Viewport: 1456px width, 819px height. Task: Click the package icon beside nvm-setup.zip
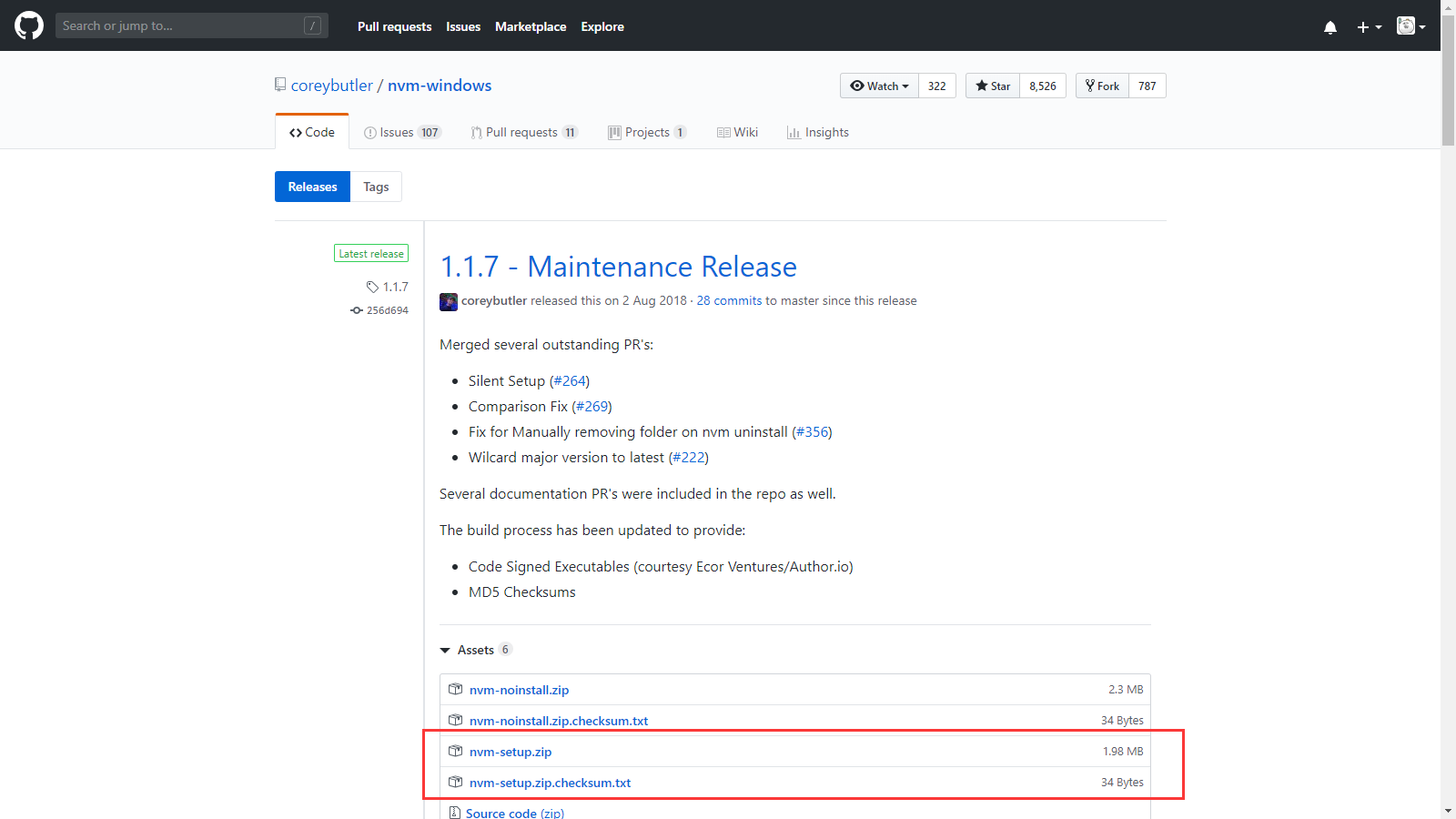click(456, 751)
